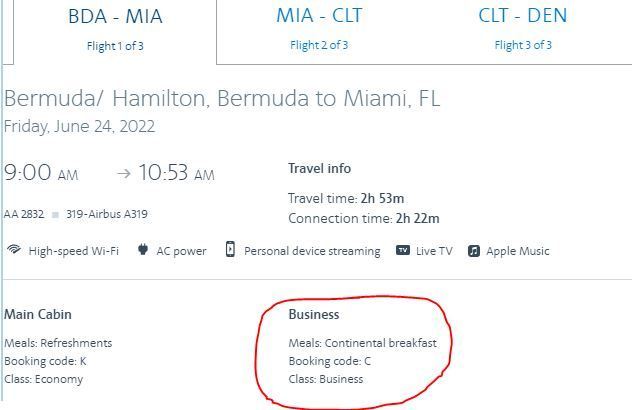The image size is (632, 410).
Task: Click the arrow between departure and arrival times
Action: (124, 174)
